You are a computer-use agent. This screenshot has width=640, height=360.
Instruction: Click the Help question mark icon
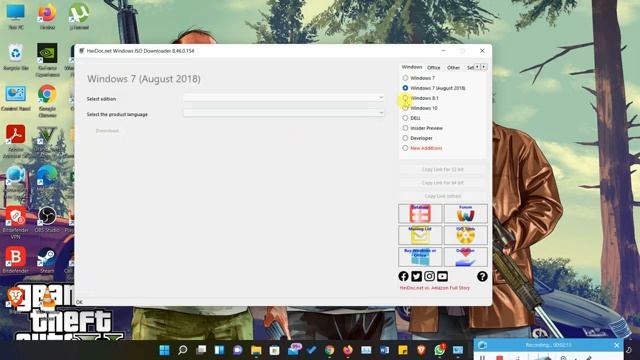click(x=482, y=276)
